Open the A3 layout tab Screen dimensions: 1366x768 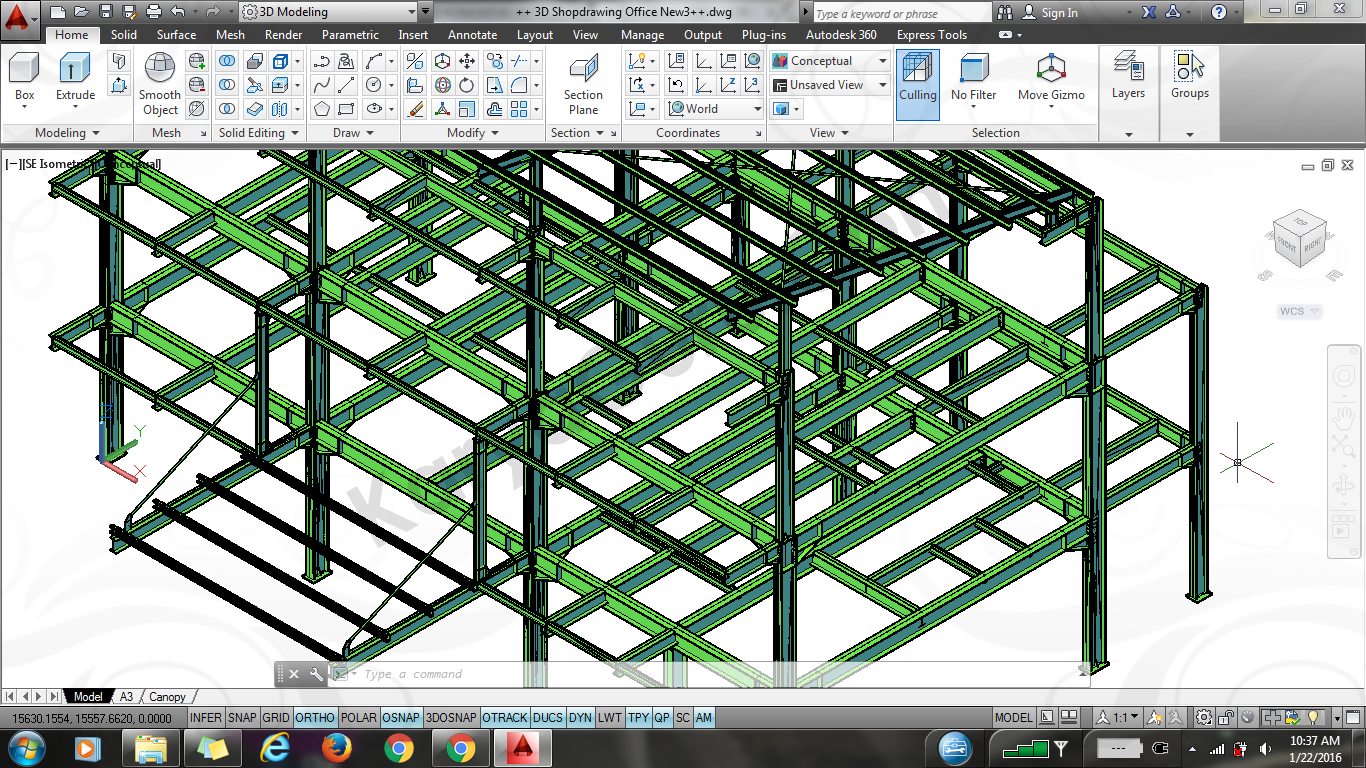(127, 697)
